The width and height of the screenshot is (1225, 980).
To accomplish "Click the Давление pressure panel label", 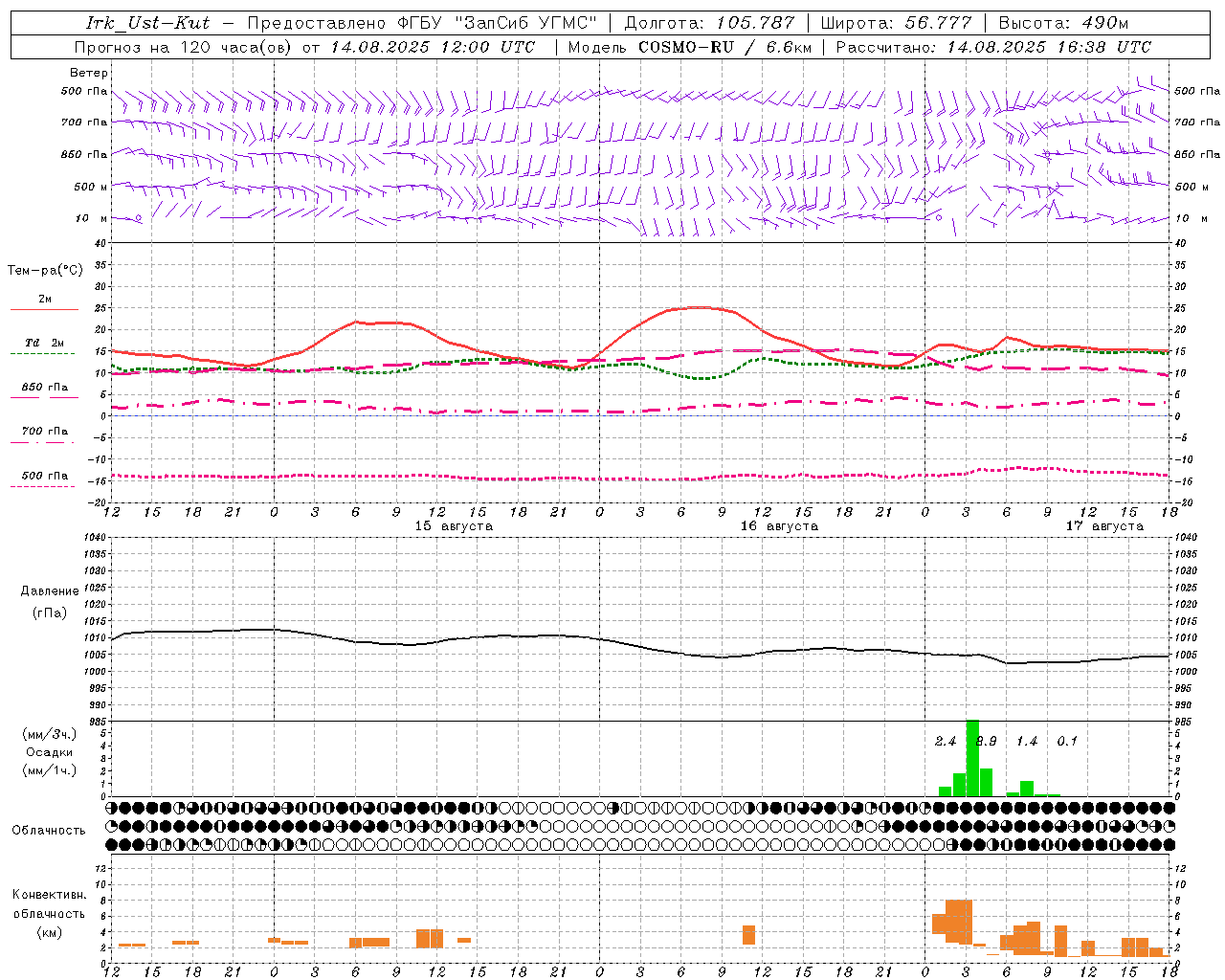I will (x=50, y=591).
